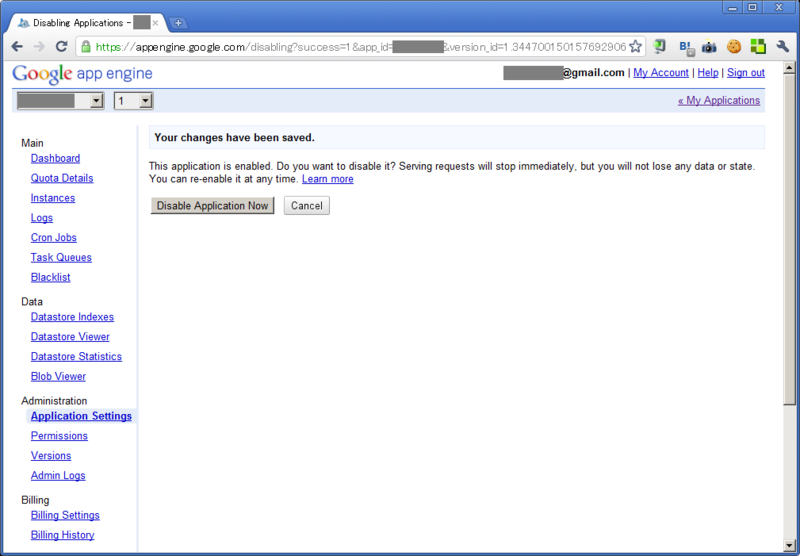The width and height of the screenshot is (800, 556).
Task: Click the green squares extension icon
Action: coord(758,46)
